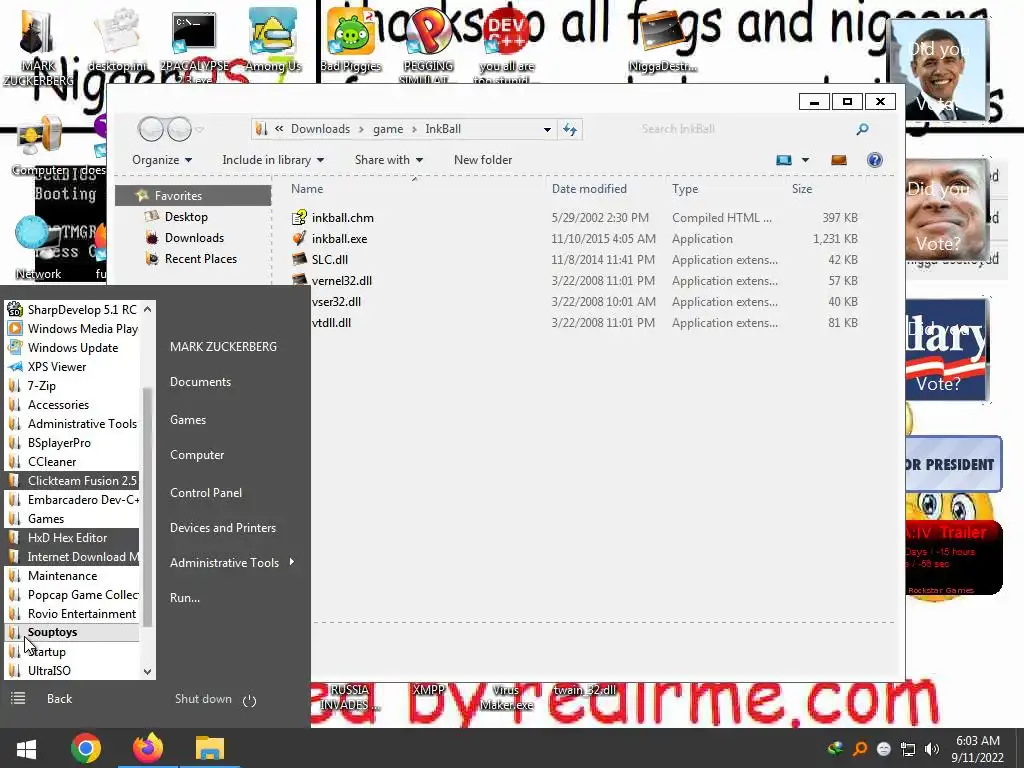
Task: Sort files by Date modified column
Action: click(x=589, y=189)
